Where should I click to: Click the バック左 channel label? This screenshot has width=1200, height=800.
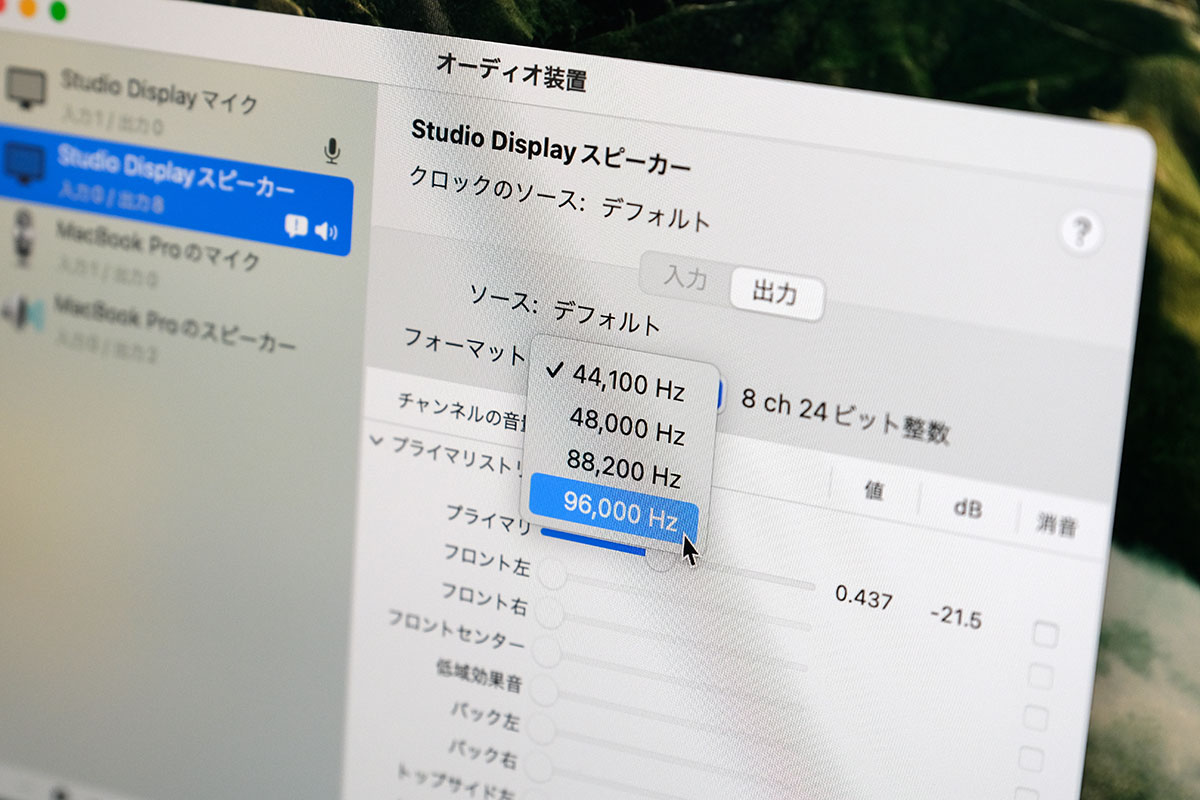click(x=486, y=716)
